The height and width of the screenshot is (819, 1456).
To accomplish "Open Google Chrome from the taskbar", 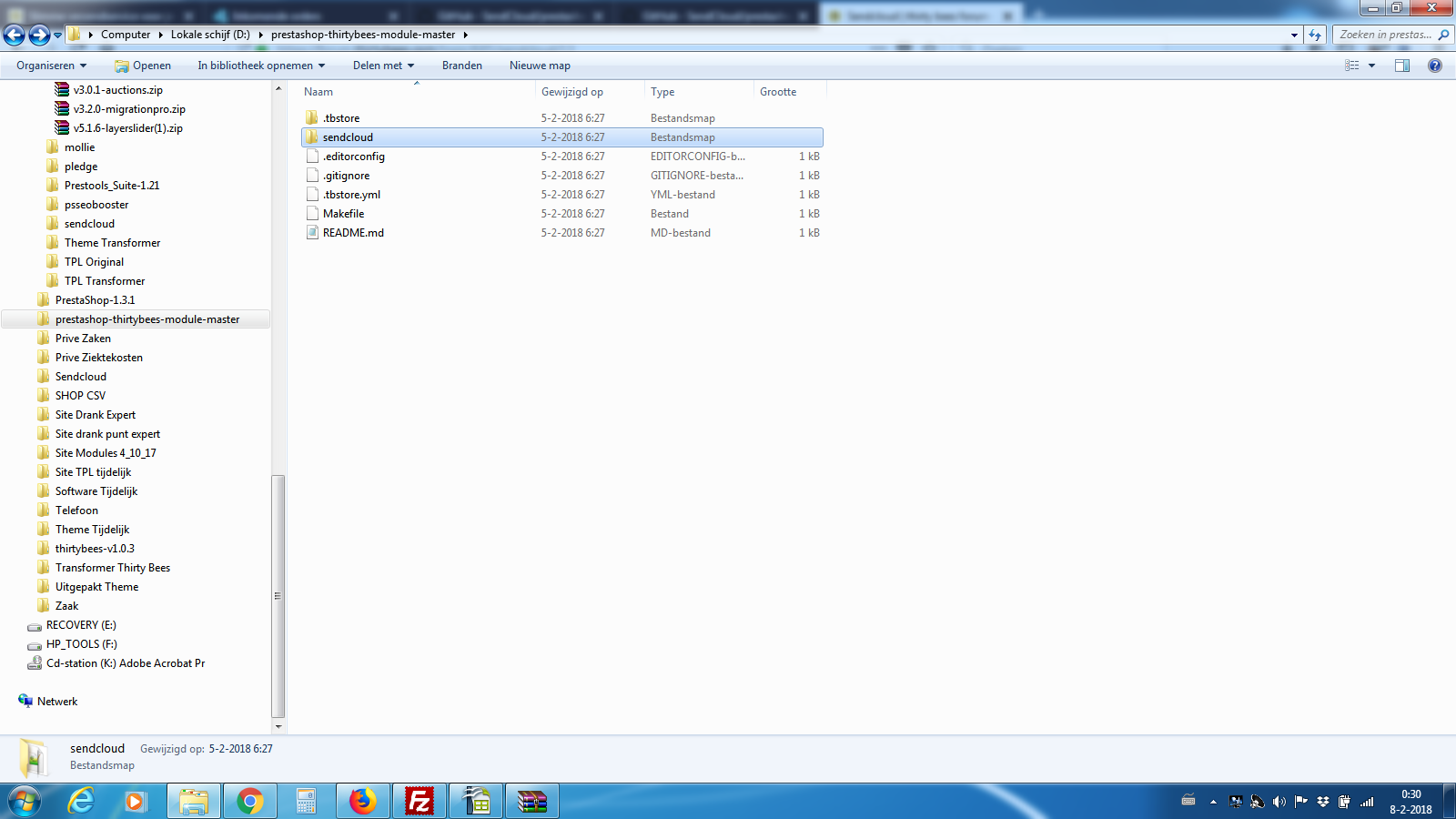I will point(250,802).
